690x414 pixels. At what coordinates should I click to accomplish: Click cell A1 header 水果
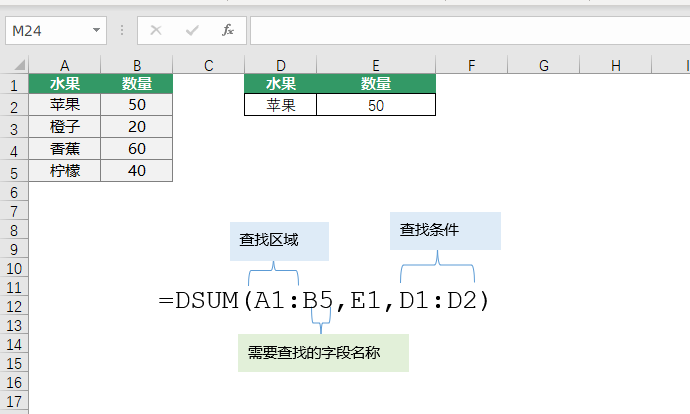coord(65,84)
